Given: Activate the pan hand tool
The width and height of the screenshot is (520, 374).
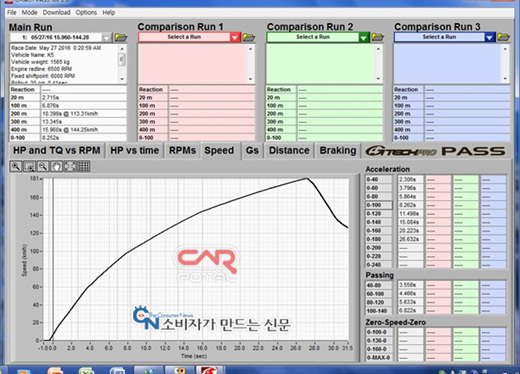Looking at the screenshot, I should (56, 166).
